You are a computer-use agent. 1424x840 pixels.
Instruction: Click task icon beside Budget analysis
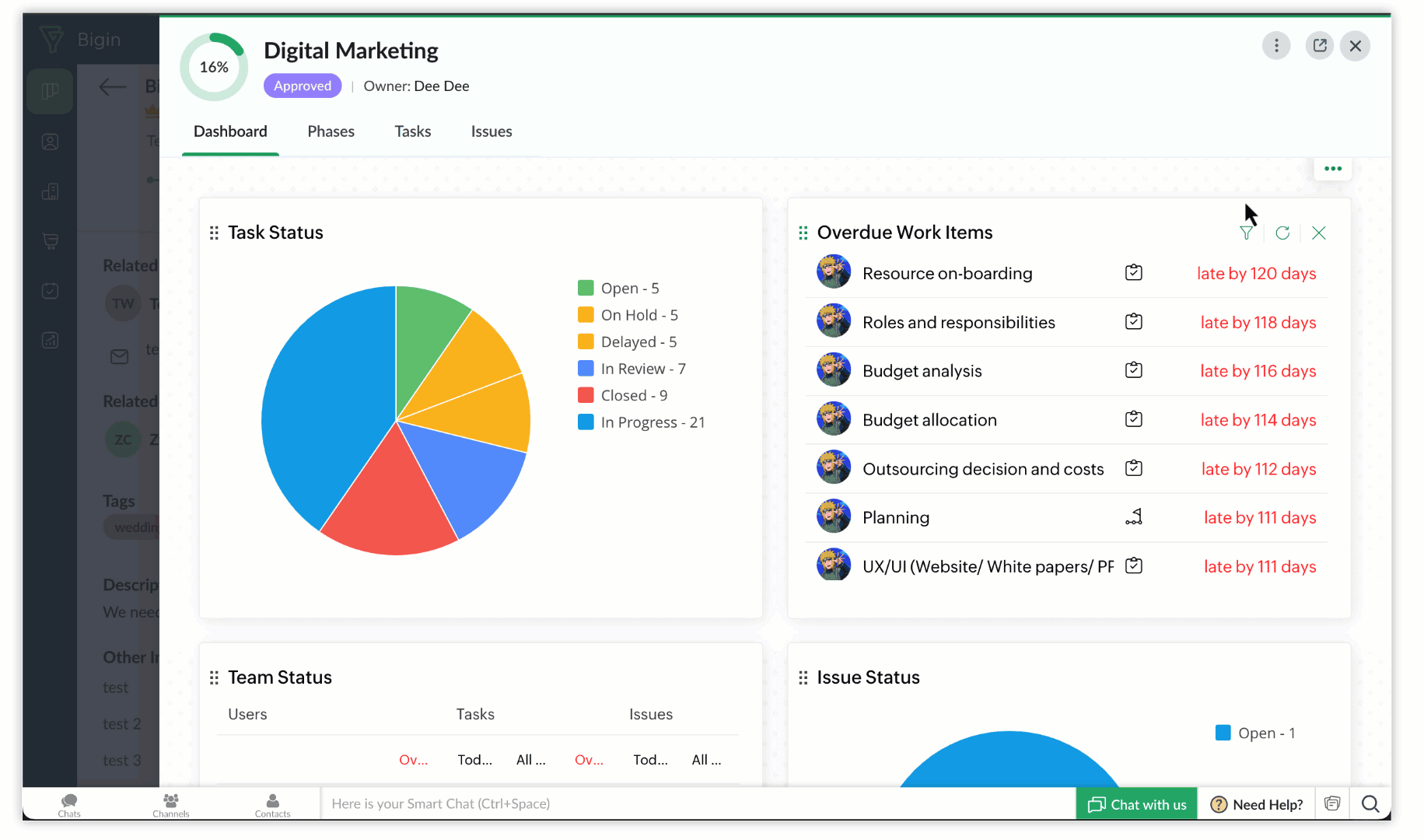pos(1134,370)
